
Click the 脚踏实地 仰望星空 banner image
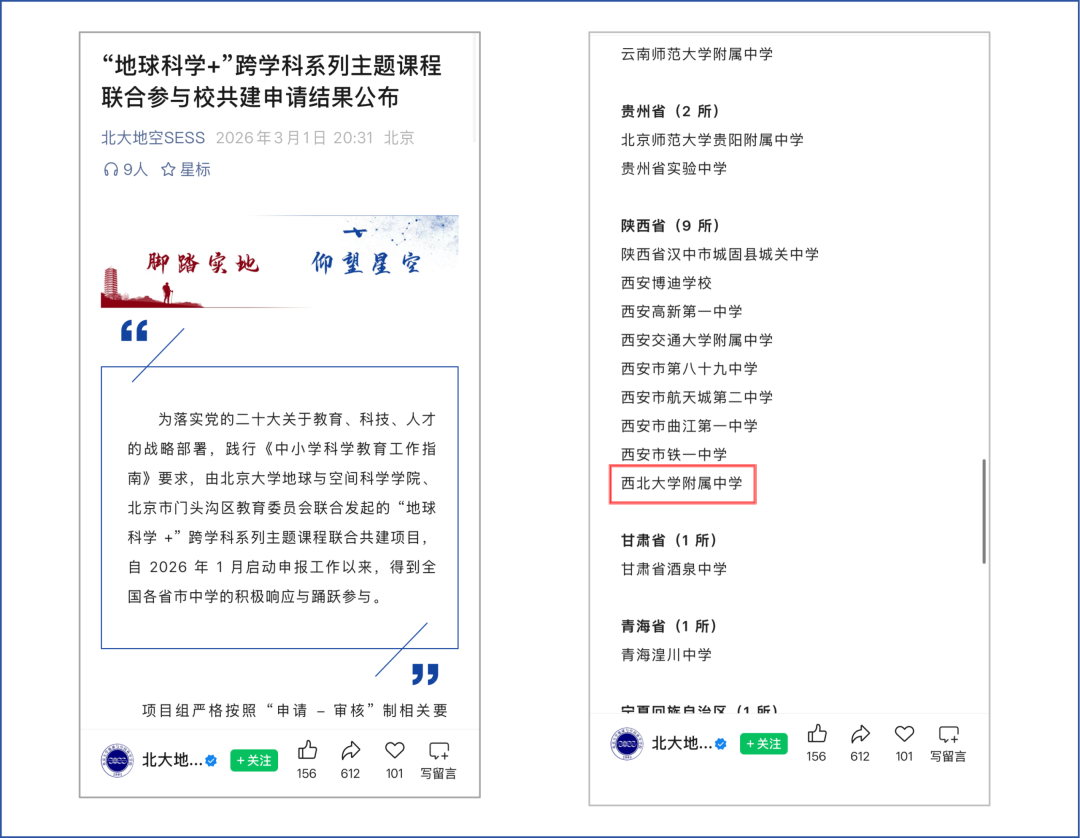(x=279, y=261)
